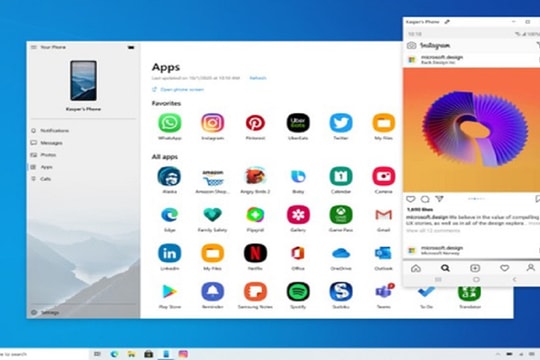
Task: Open the Bixby app
Action: click(298, 176)
